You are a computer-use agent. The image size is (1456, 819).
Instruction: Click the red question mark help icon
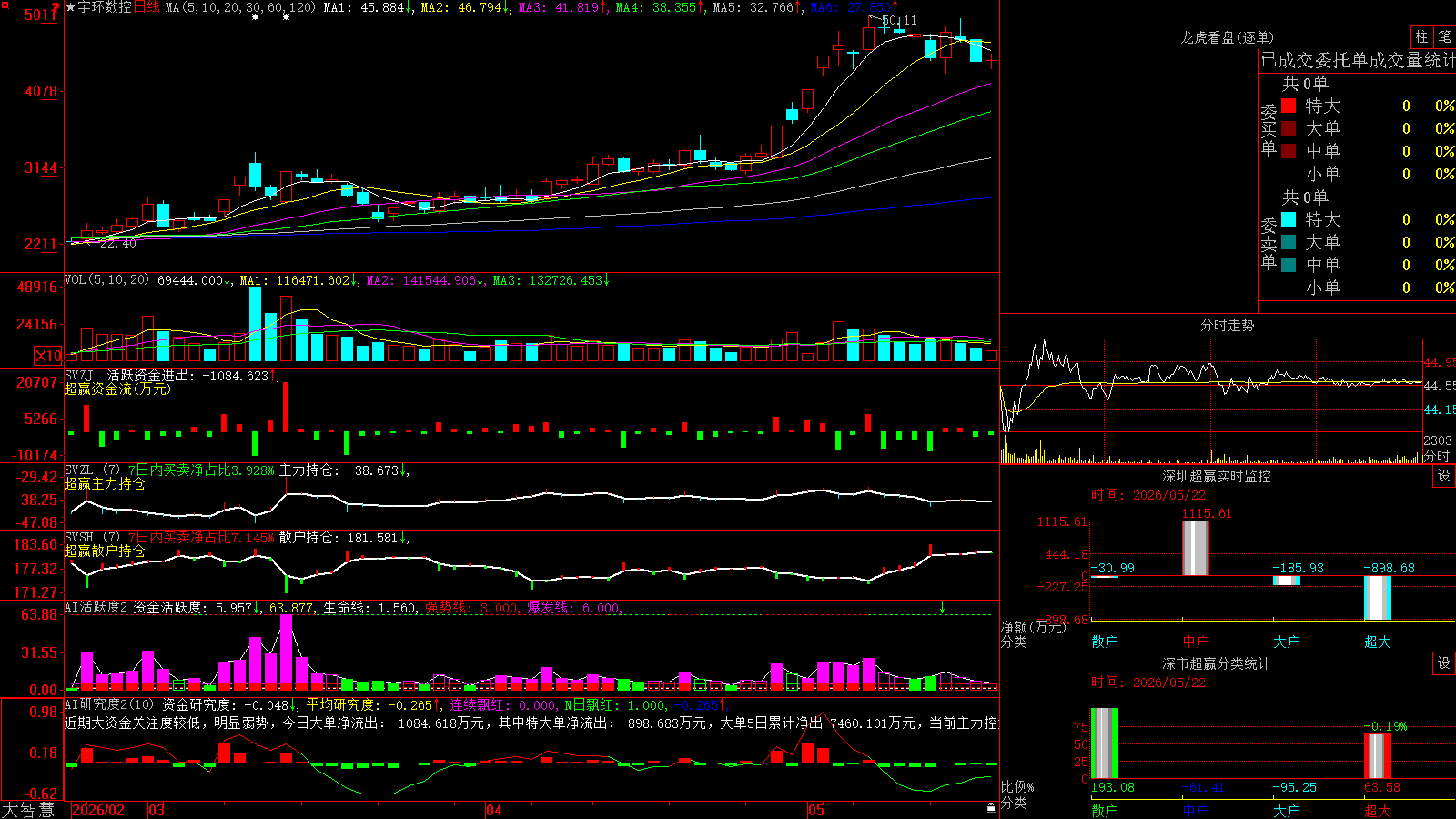pos(56,7)
